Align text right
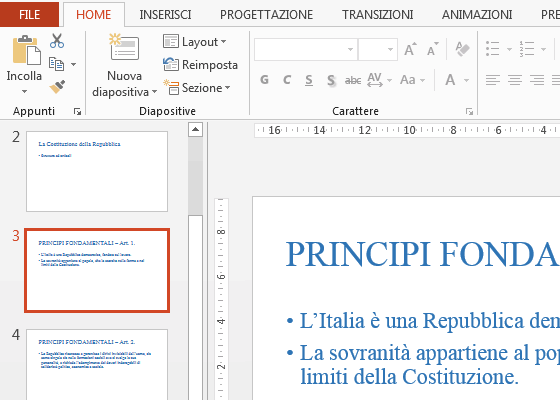The height and width of the screenshot is (400, 560). pos(537,80)
